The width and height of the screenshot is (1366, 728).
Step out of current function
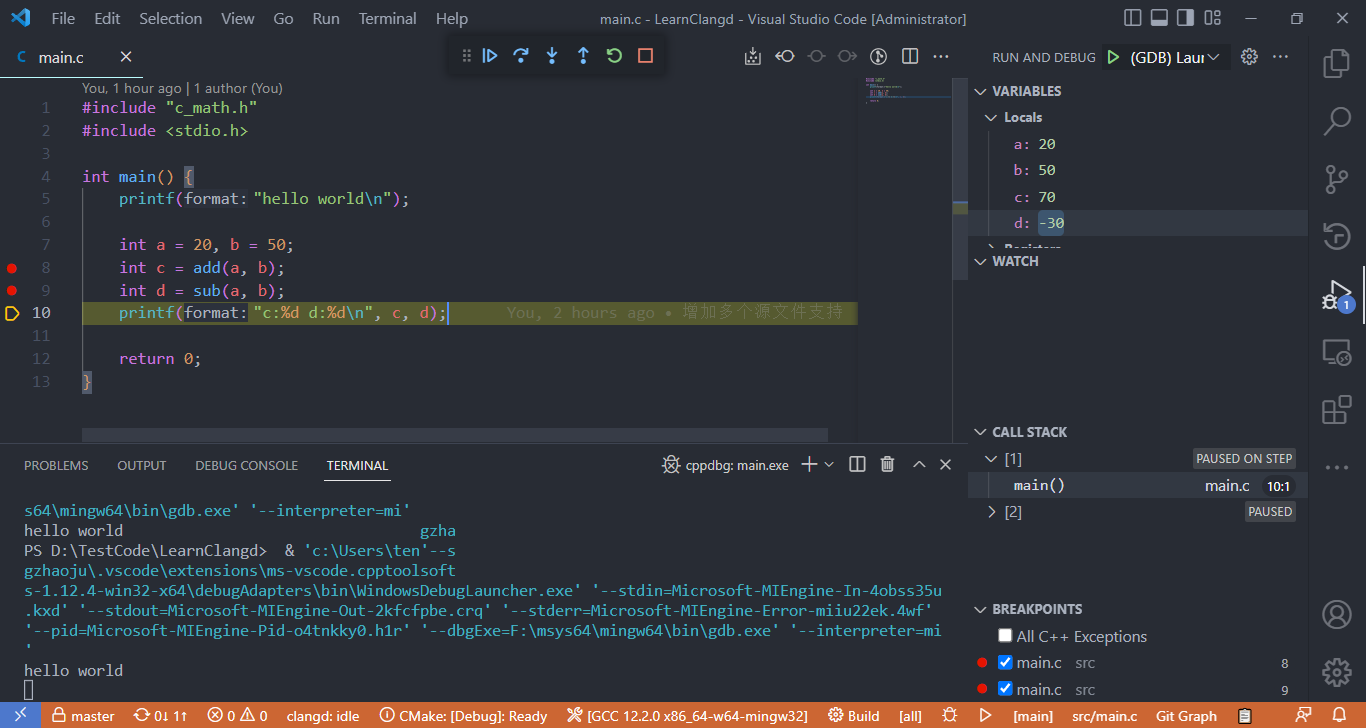coord(583,56)
